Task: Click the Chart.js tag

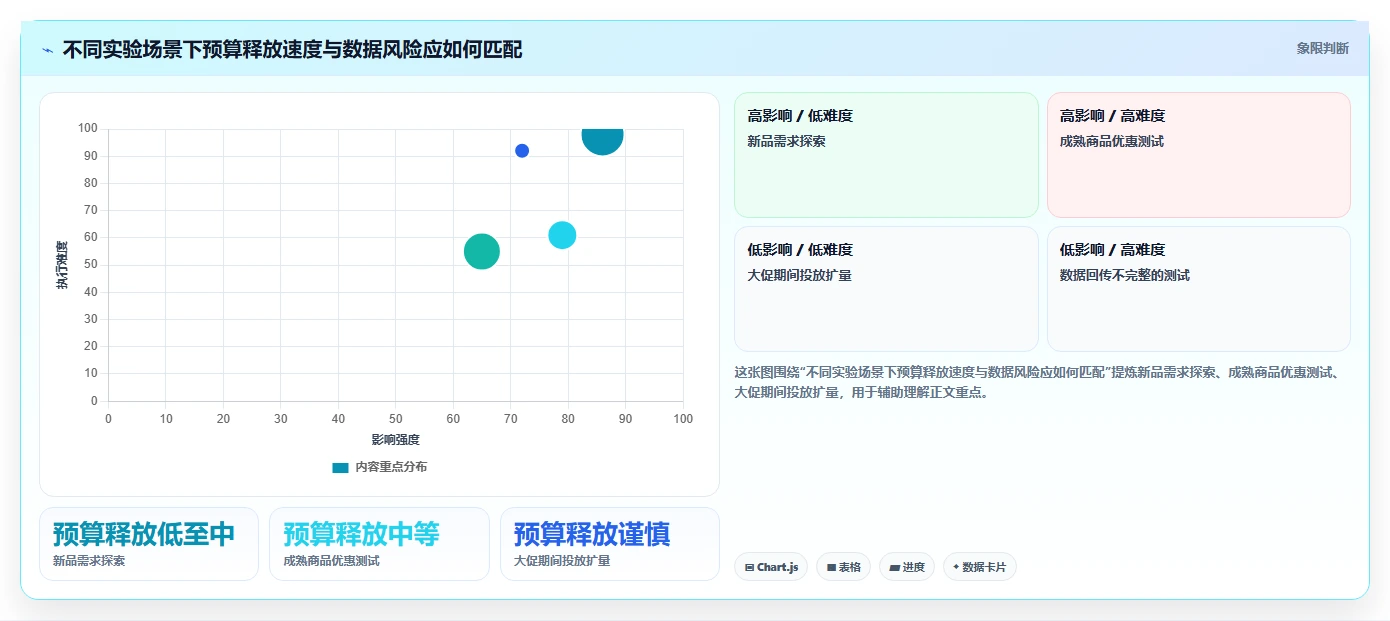Action: click(771, 567)
